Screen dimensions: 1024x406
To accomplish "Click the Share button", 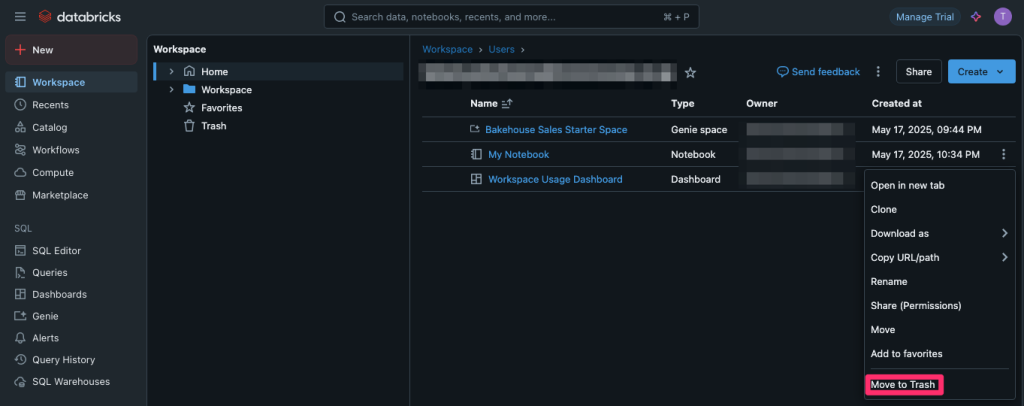I will coord(919,72).
